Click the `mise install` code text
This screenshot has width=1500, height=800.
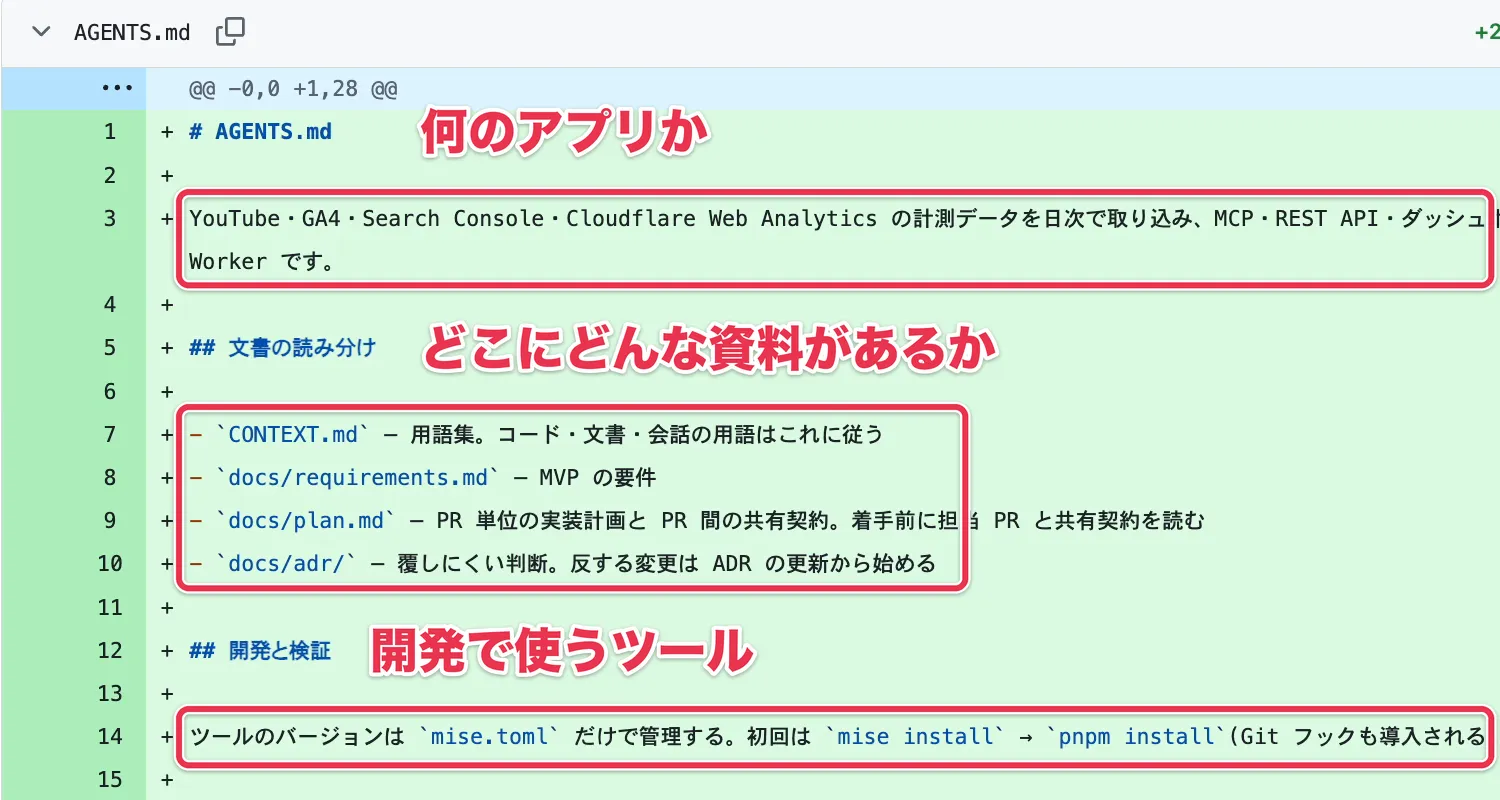(915, 737)
